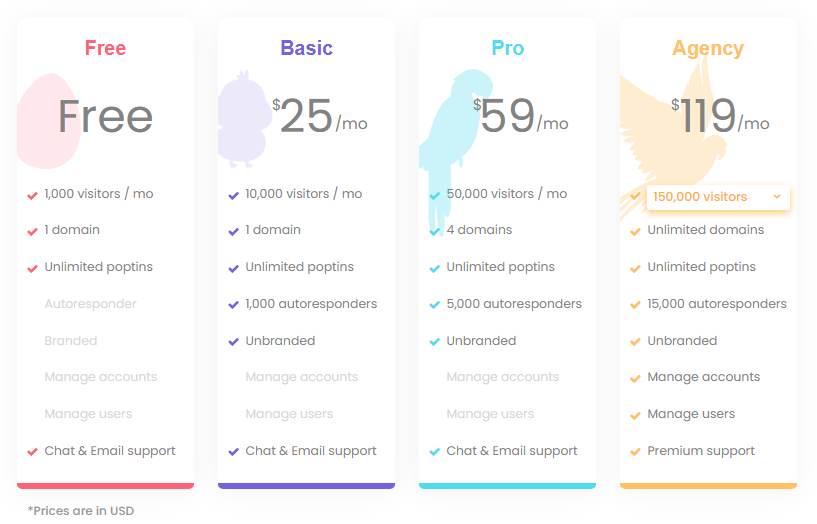Click purple checkmark beside 1,000 autoresponders
The width and height of the screenshot is (817, 524).
pos(233,305)
